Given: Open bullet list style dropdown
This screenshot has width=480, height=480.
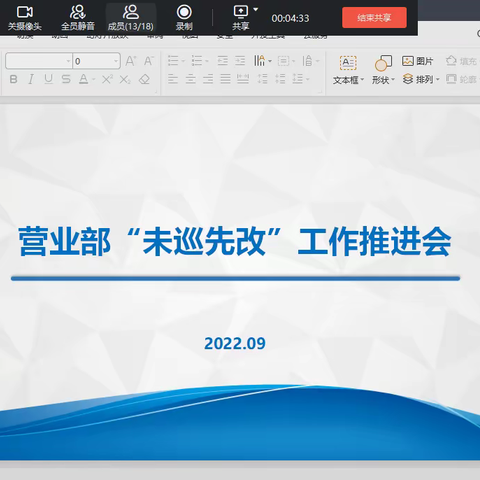Looking at the screenshot, I should click(183, 61).
